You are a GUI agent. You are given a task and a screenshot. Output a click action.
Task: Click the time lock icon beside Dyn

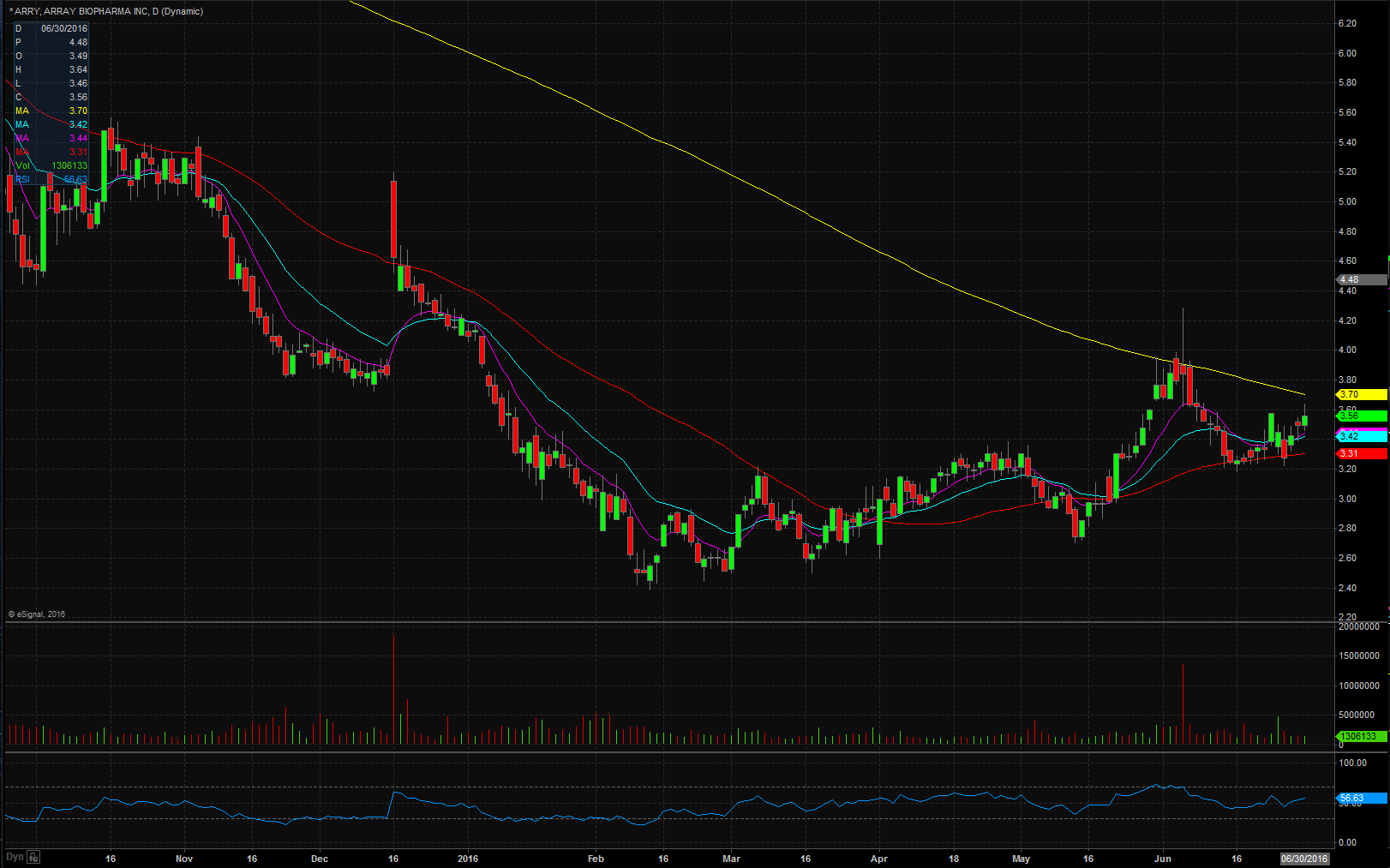pyautogui.click(x=33, y=857)
